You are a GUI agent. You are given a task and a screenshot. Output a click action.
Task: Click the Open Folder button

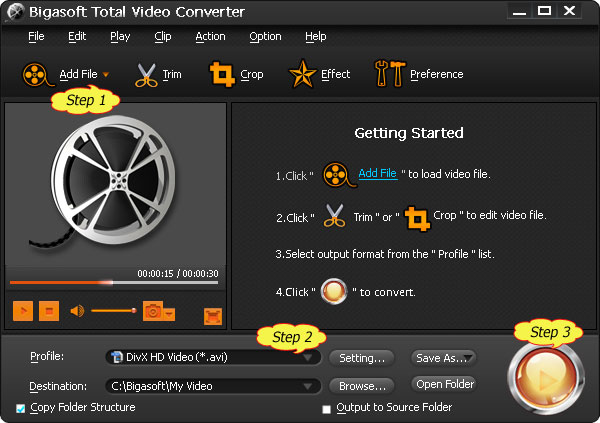pos(444,384)
